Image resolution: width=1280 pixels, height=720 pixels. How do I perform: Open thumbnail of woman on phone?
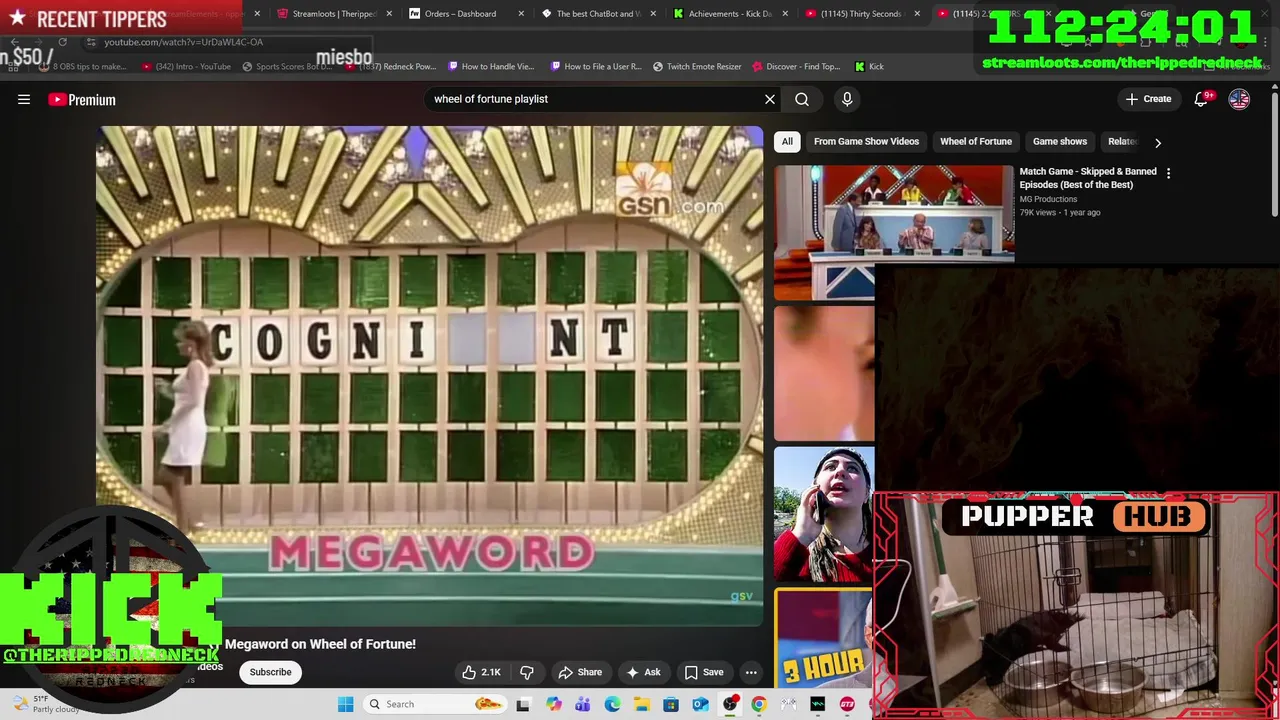click(x=824, y=514)
